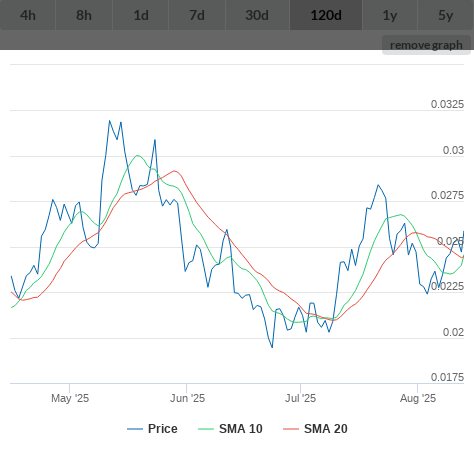The image size is (474, 455).
Task: Click the remove graph button
Action: (426, 45)
